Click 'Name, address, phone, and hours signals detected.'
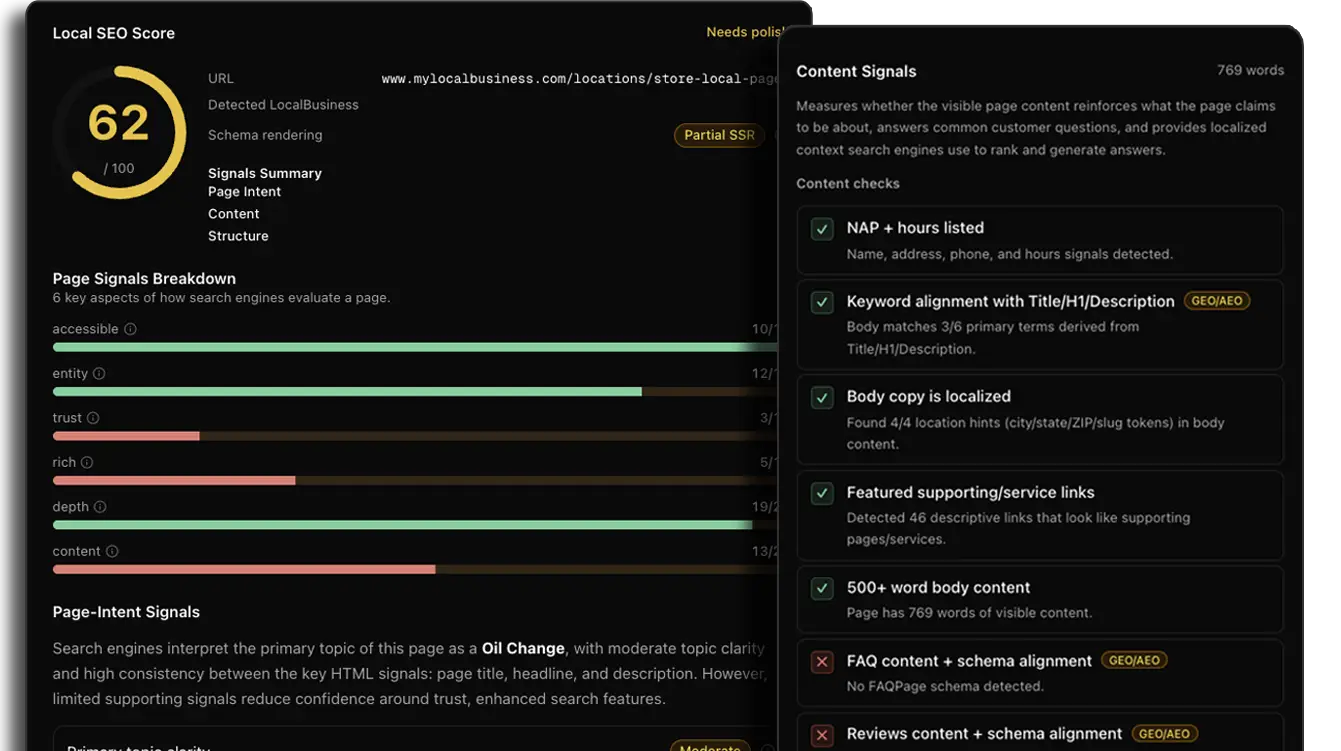Screen dimensions: 1341x751 click(x=1010, y=254)
